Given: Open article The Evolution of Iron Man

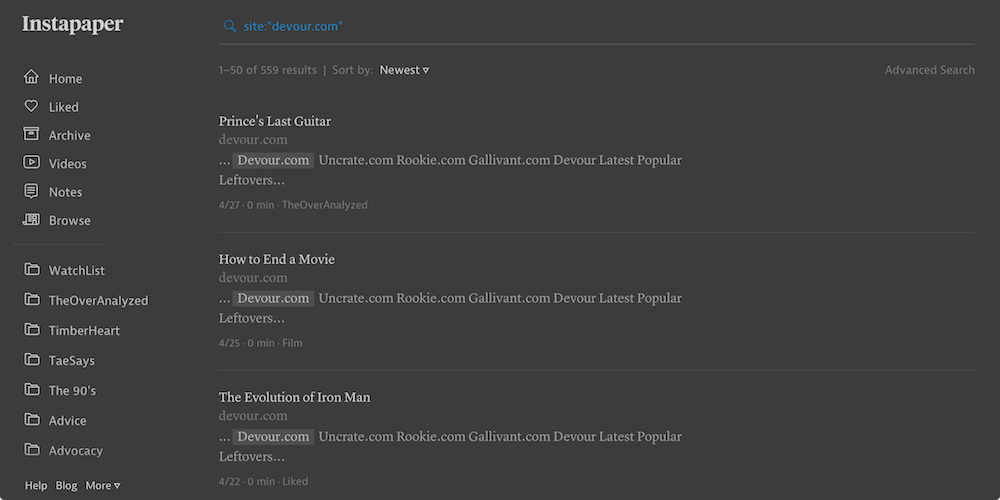Looking at the screenshot, I should 295,397.
